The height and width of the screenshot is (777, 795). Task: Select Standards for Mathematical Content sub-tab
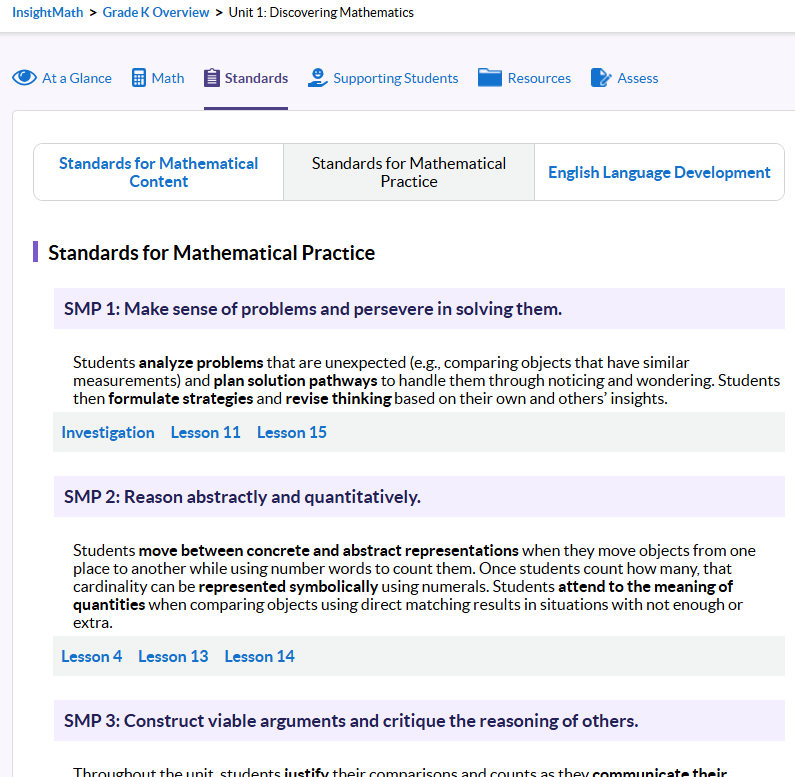pos(158,172)
